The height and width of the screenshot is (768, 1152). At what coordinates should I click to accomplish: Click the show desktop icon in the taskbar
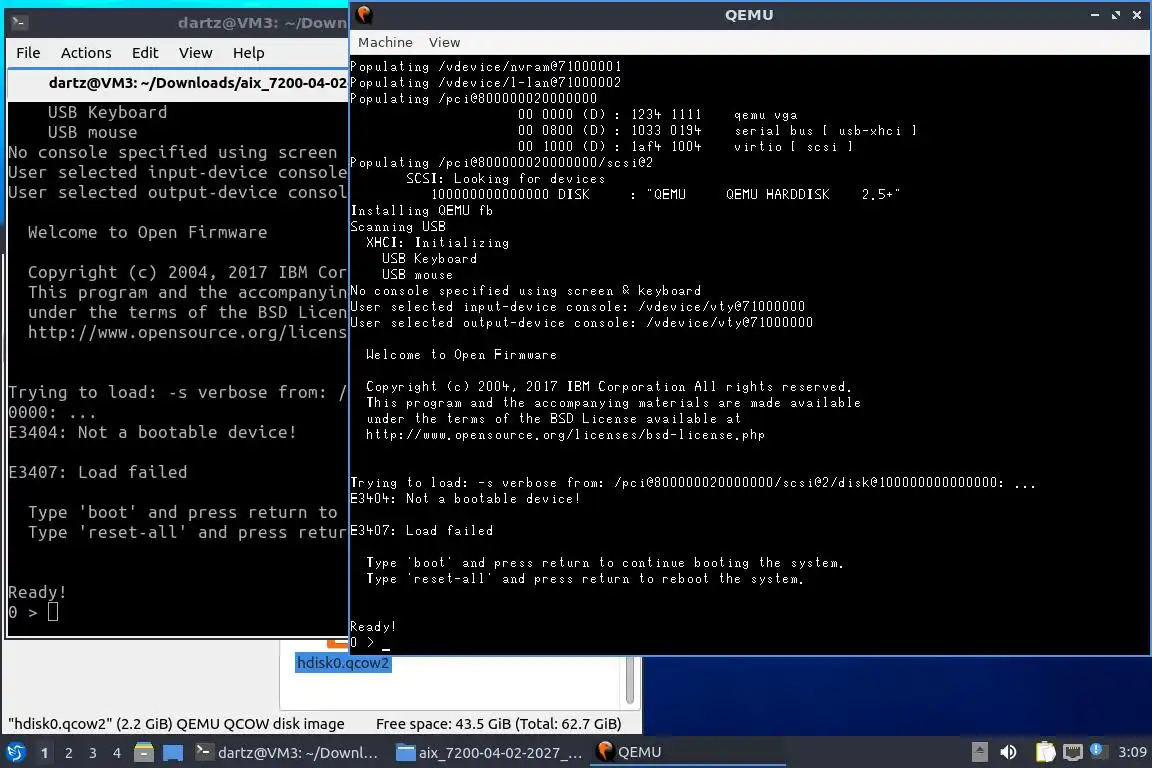pyautogui.click(x=173, y=753)
